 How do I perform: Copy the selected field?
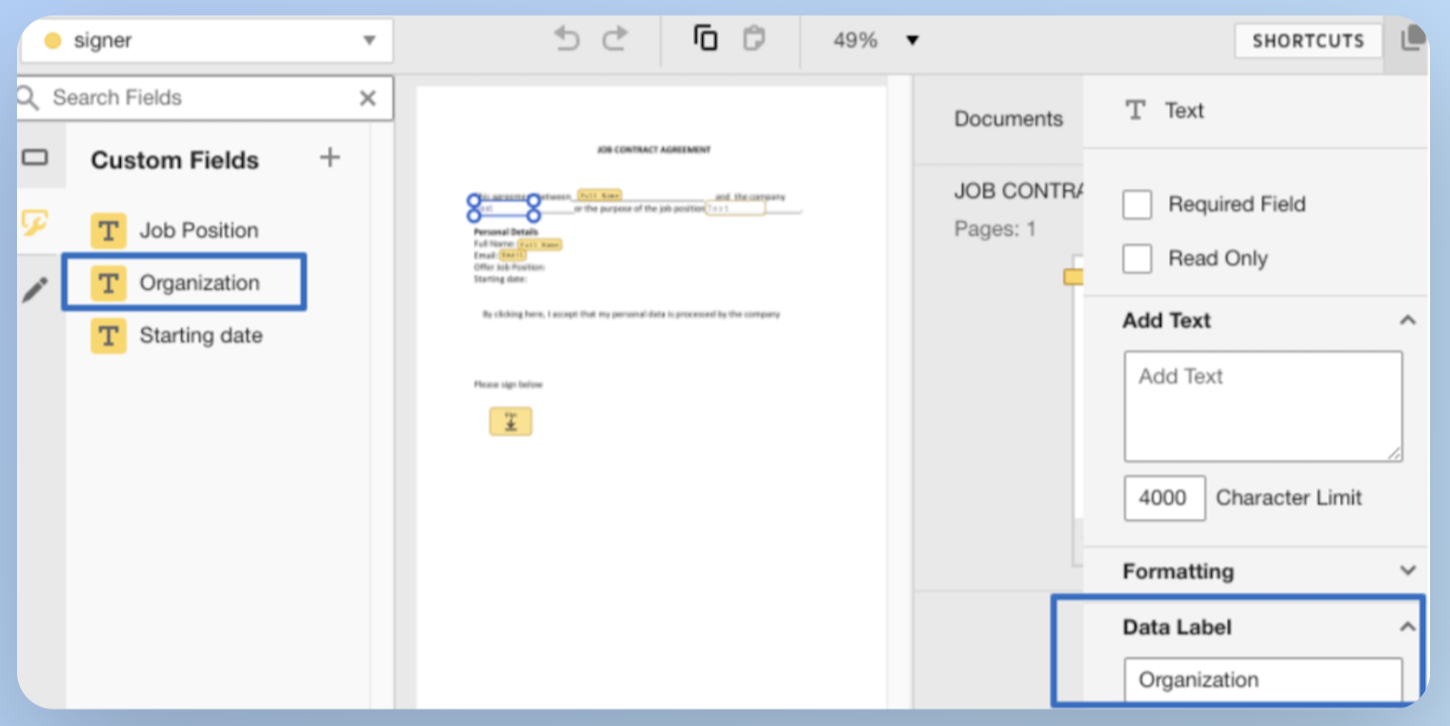point(706,39)
